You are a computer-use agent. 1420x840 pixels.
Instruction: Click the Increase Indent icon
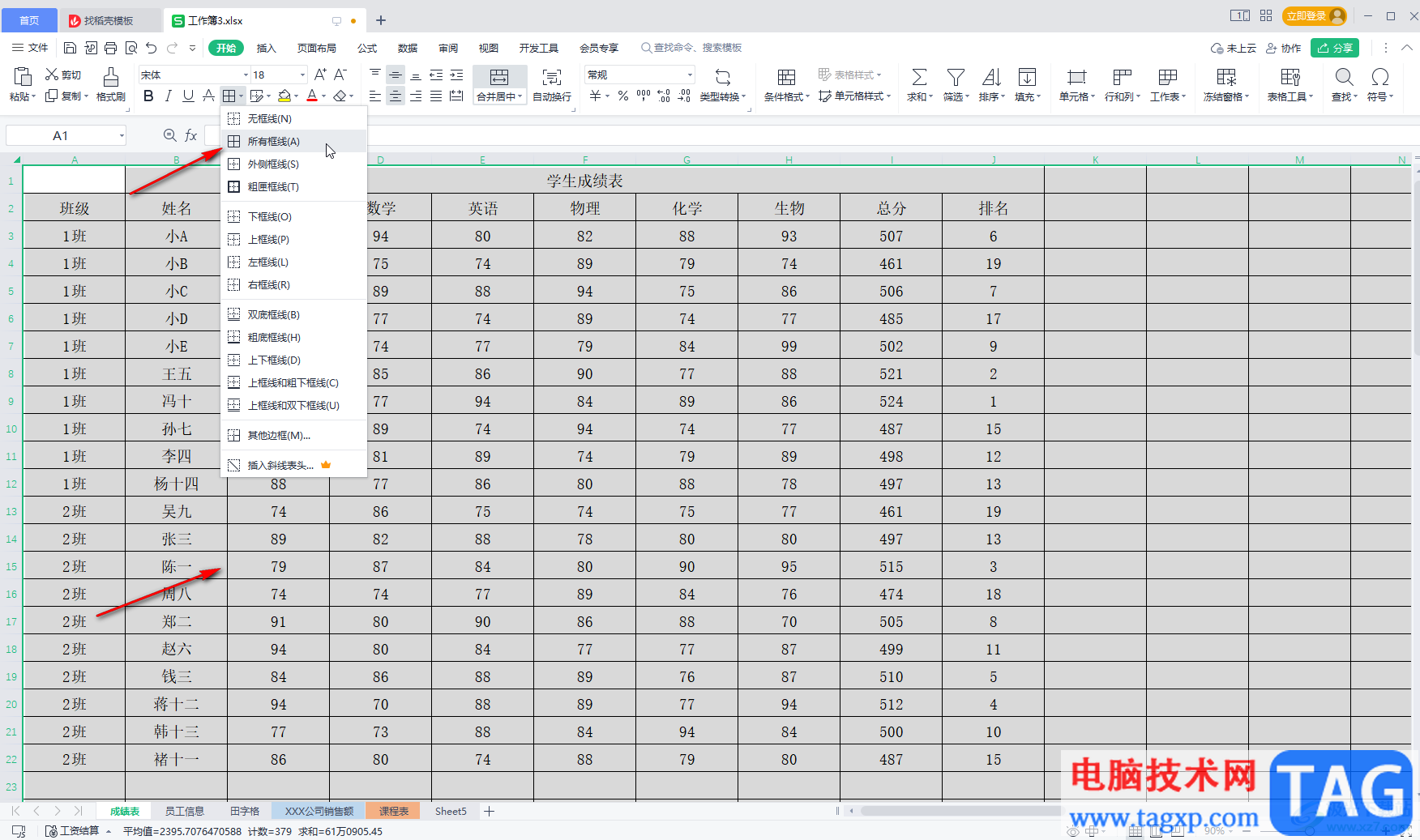tap(456, 75)
